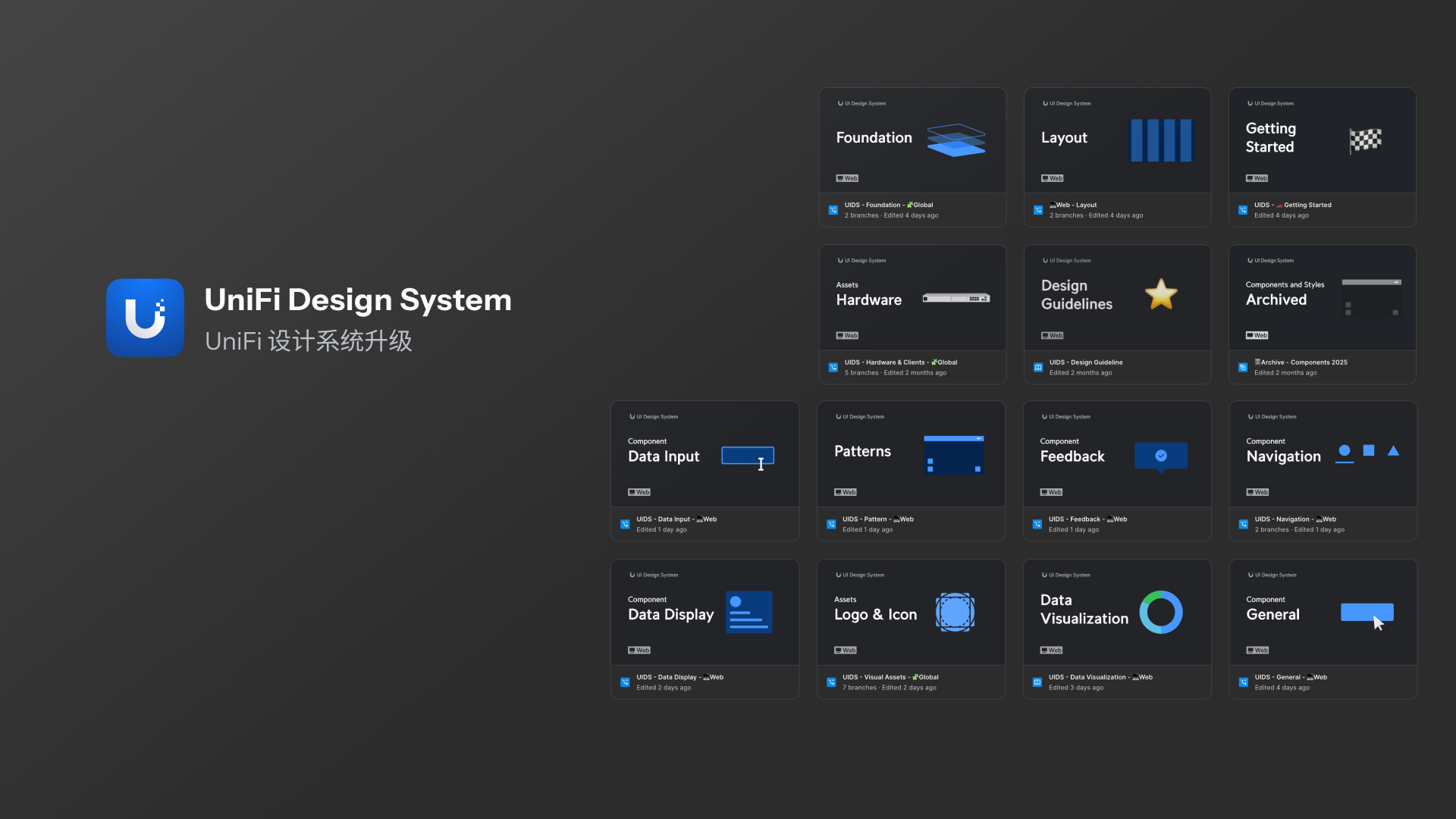
Task: Click the checkered flag on Getting Started
Action: click(x=1365, y=140)
